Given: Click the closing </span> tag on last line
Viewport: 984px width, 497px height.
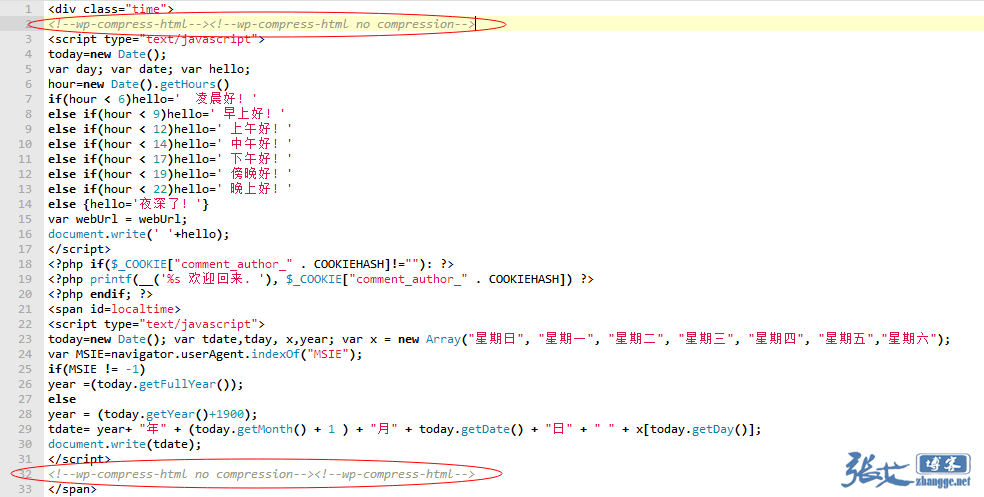Looking at the screenshot, I should coord(72,489).
